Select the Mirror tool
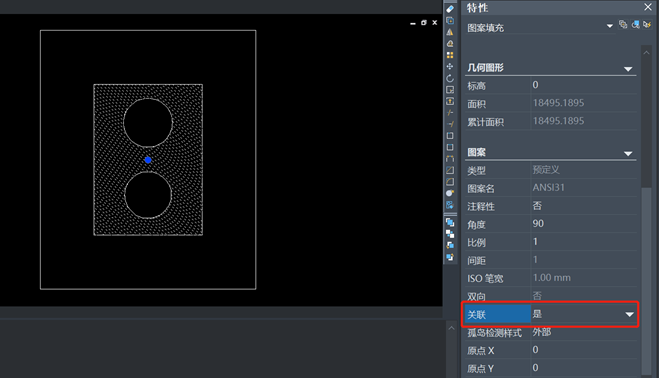This screenshot has height=378, width=659. [x=450, y=32]
